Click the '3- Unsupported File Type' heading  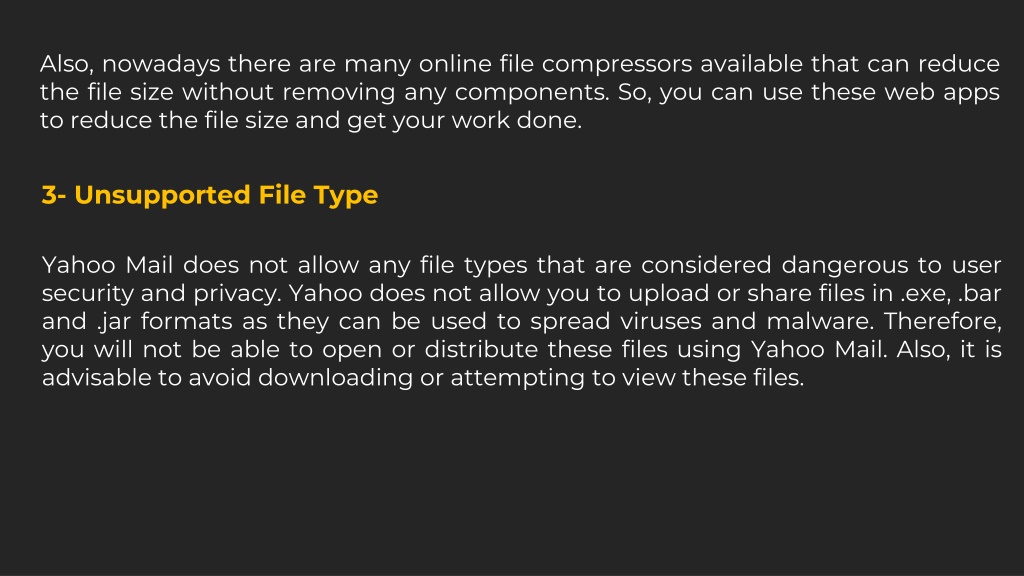[x=210, y=195]
